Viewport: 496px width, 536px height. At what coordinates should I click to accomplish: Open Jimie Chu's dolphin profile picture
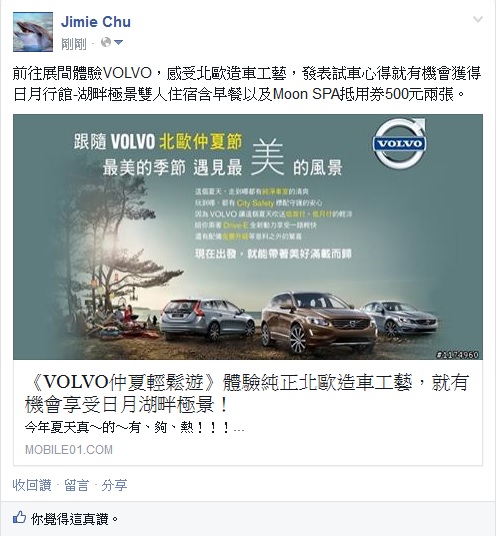[x=33, y=32]
